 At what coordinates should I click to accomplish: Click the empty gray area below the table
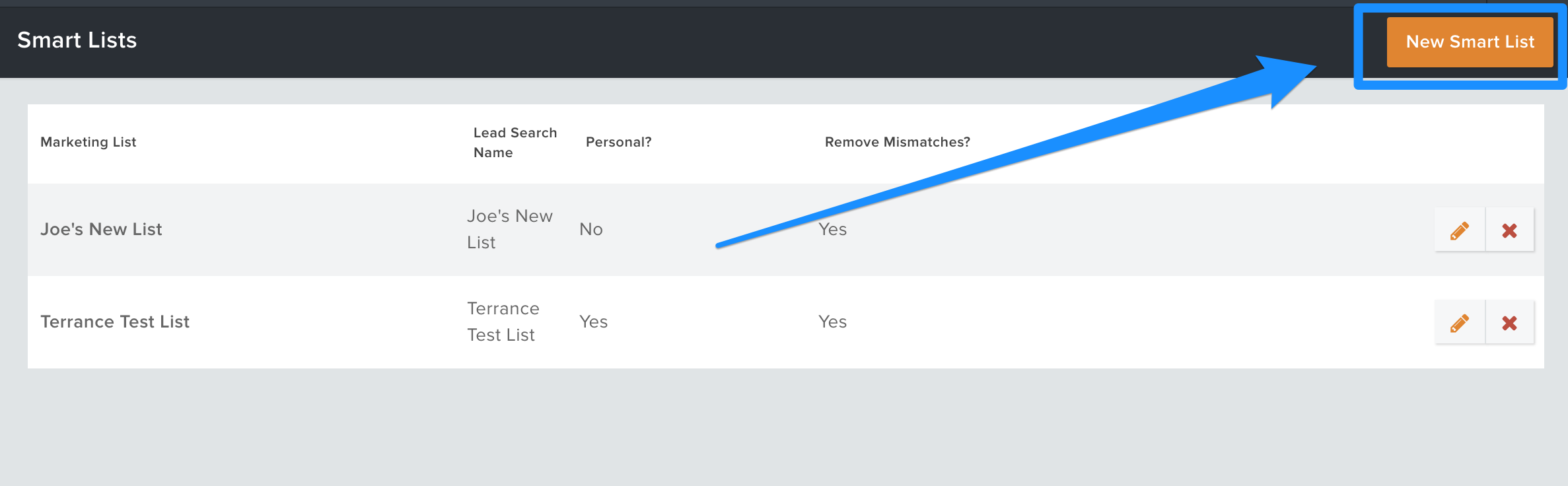click(x=784, y=427)
